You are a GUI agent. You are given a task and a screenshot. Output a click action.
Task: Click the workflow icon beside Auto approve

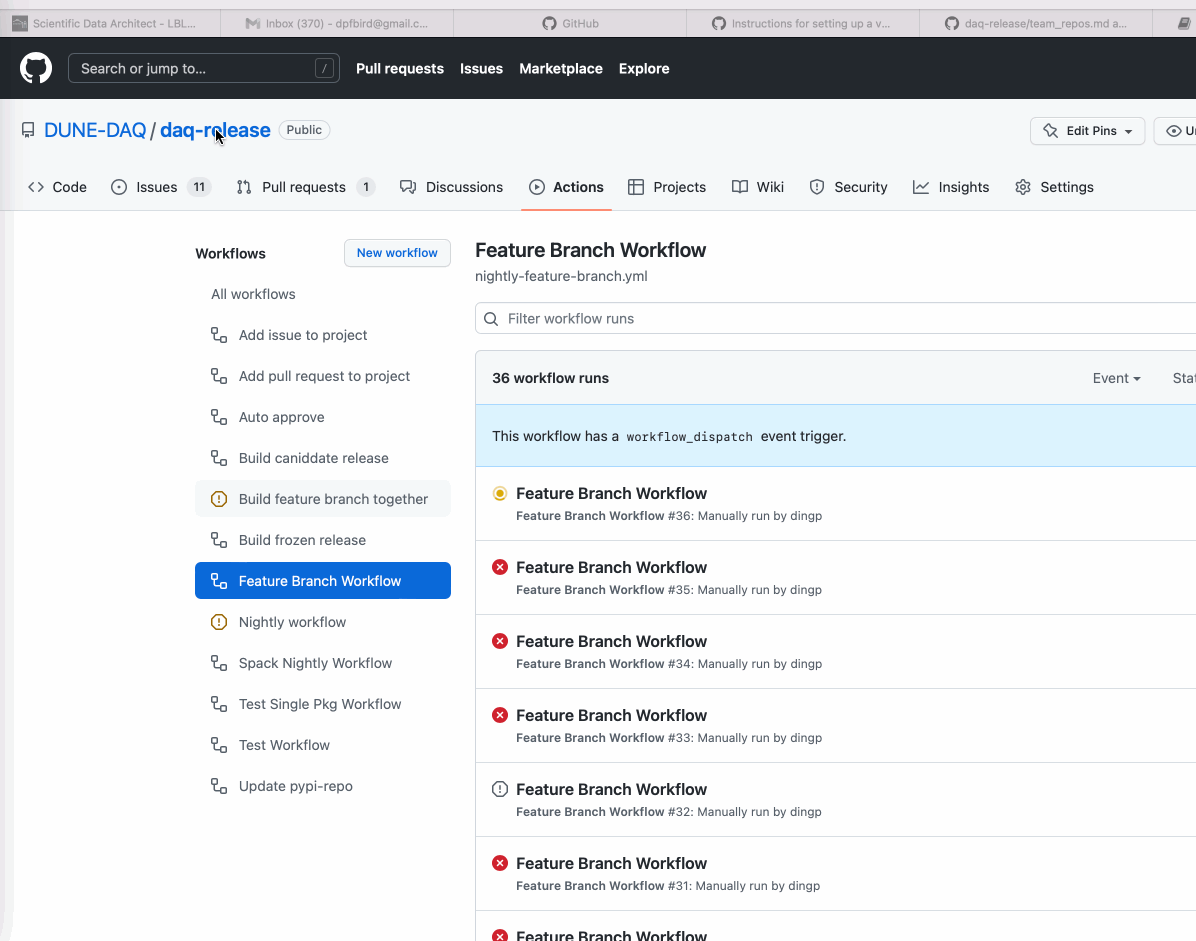(x=219, y=417)
